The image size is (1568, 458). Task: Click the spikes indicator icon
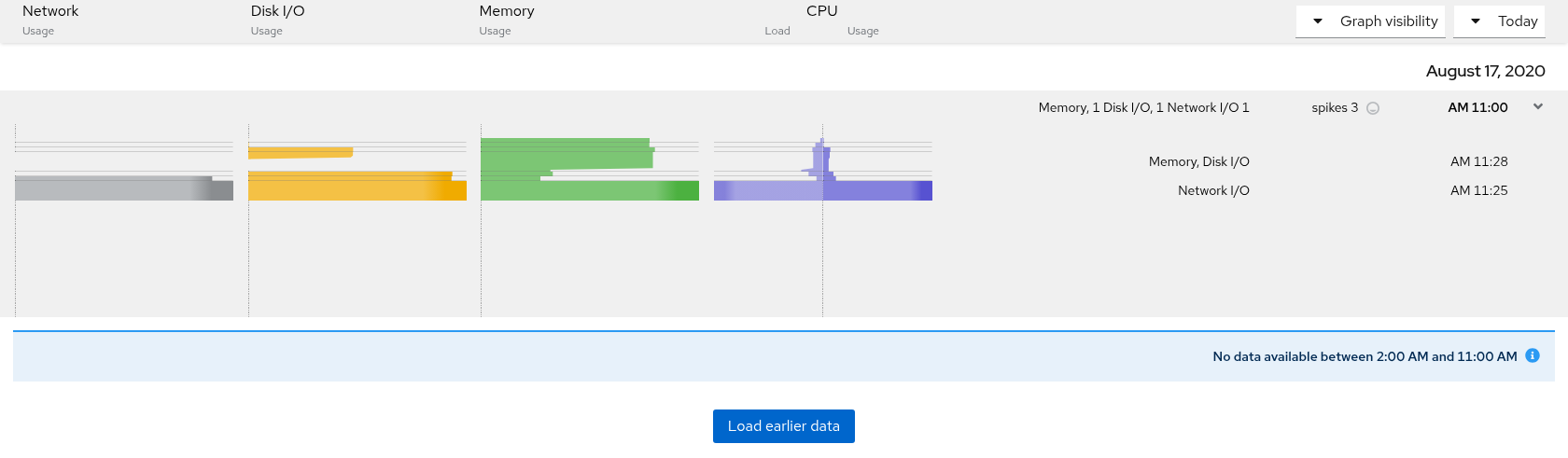click(x=1373, y=108)
